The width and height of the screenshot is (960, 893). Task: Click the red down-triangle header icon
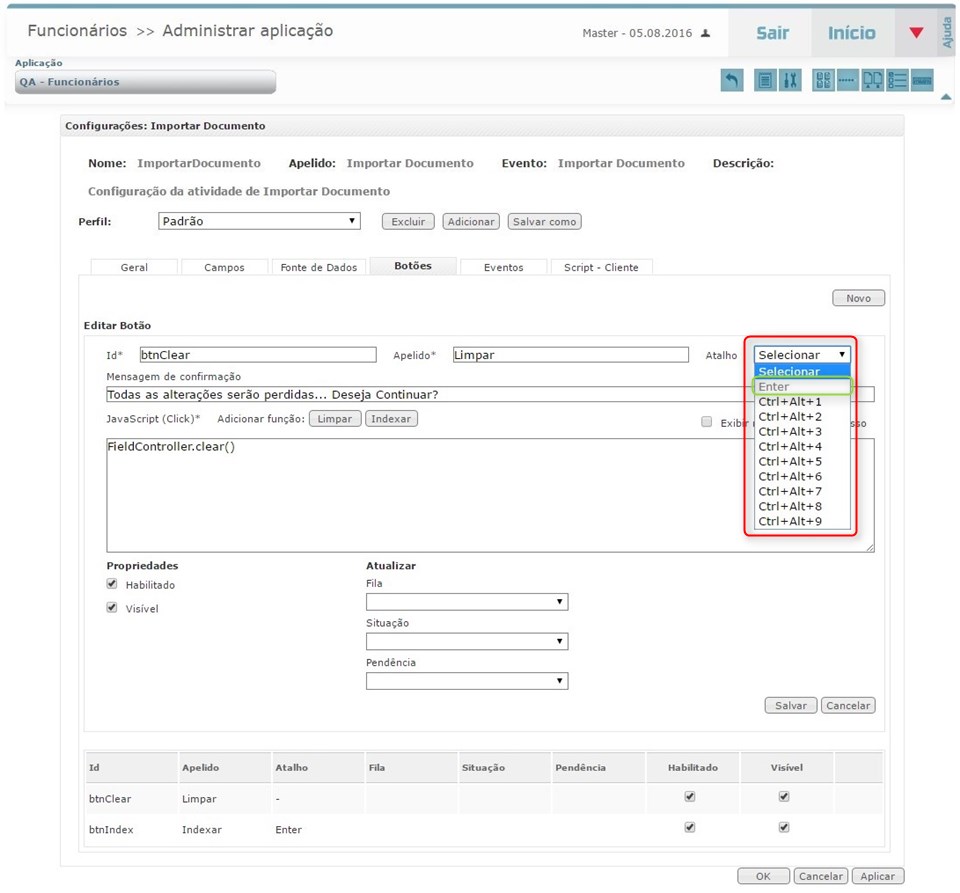coord(916,33)
